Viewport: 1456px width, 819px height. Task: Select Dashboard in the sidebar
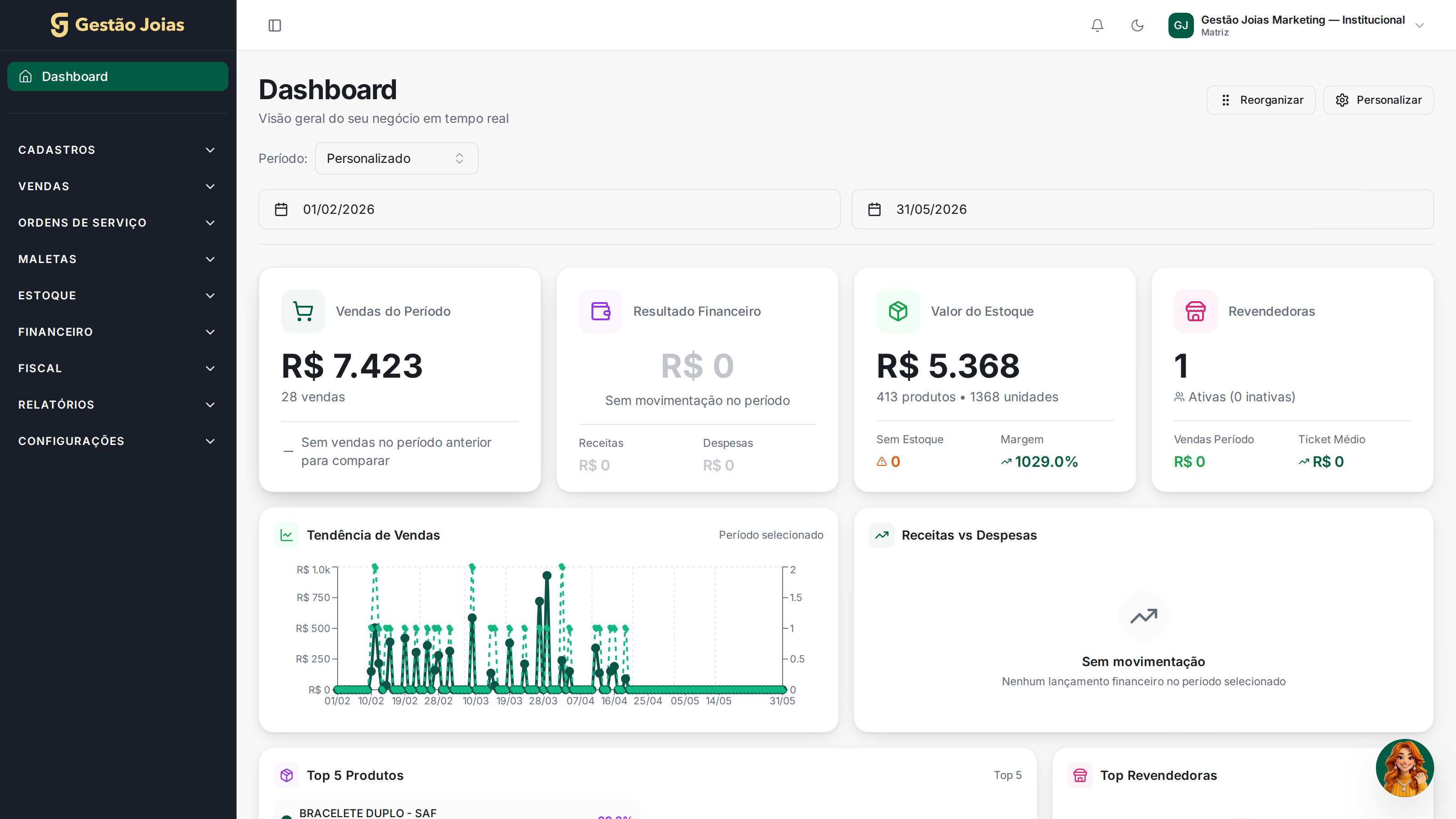click(117, 76)
